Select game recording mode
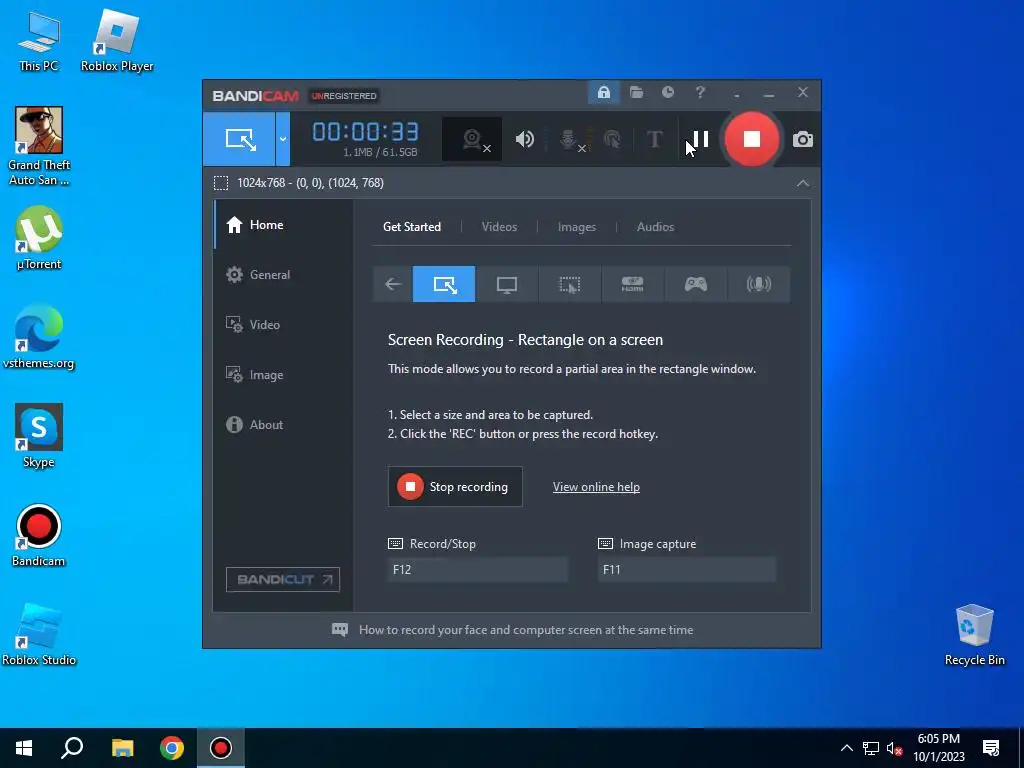Viewport: 1024px width, 768px height. click(x=696, y=284)
